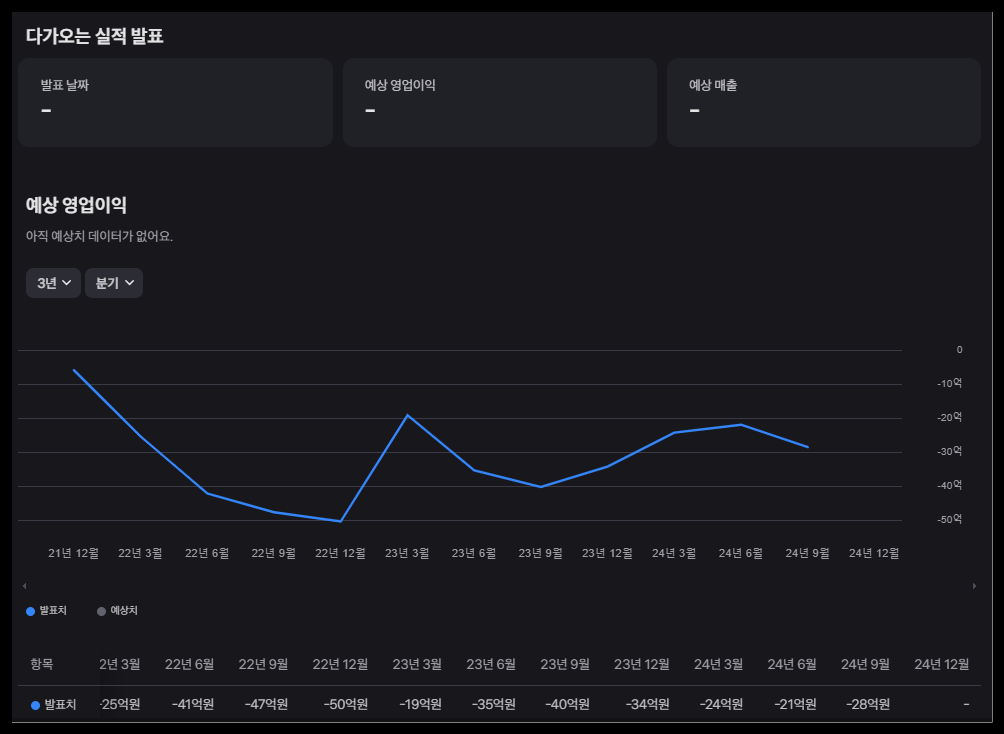The width and height of the screenshot is (1004, 734).
Task: Click the -41억원 table cell
Action: click(x=193, y=705)
